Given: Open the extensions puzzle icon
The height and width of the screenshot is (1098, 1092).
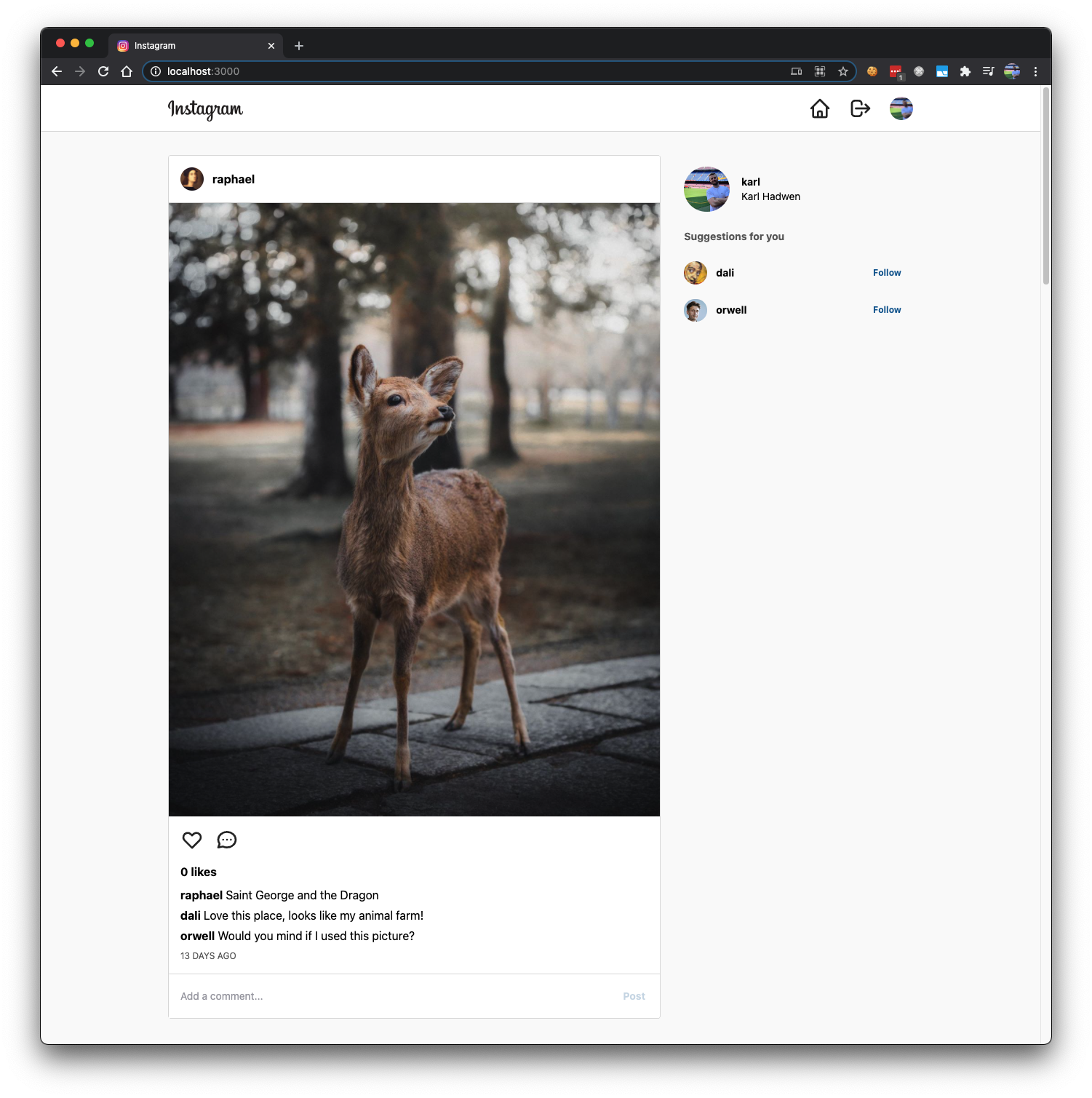Looking at the screenshot, I should pos(965,71).
